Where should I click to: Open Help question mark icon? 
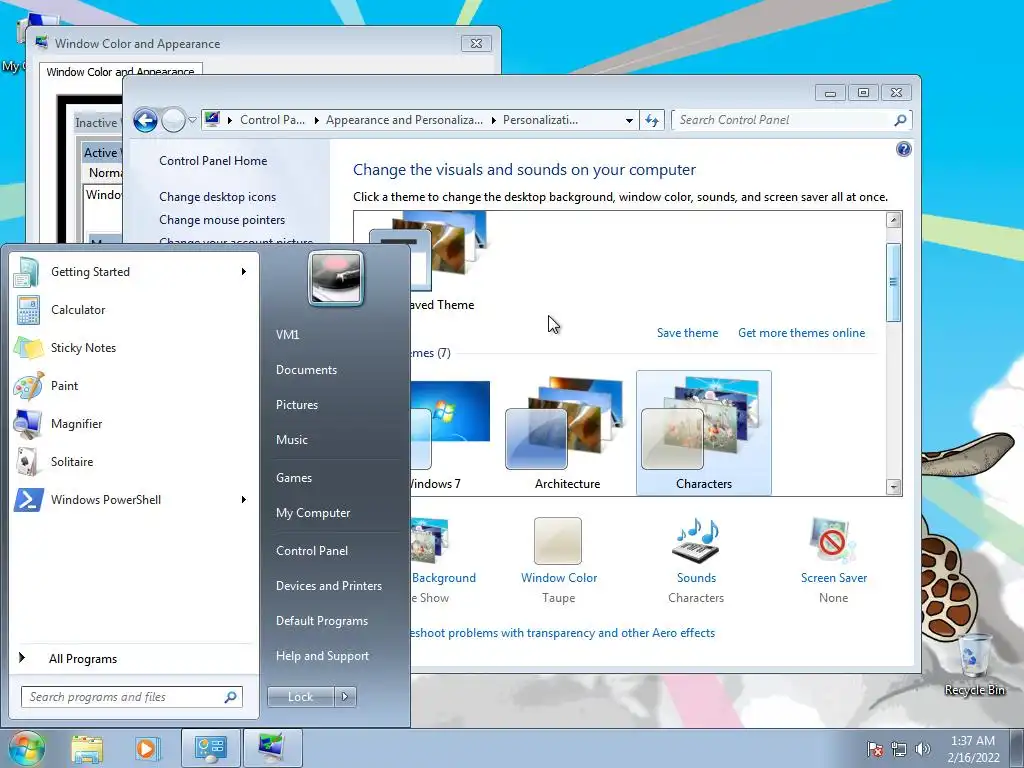coord(903,149)
